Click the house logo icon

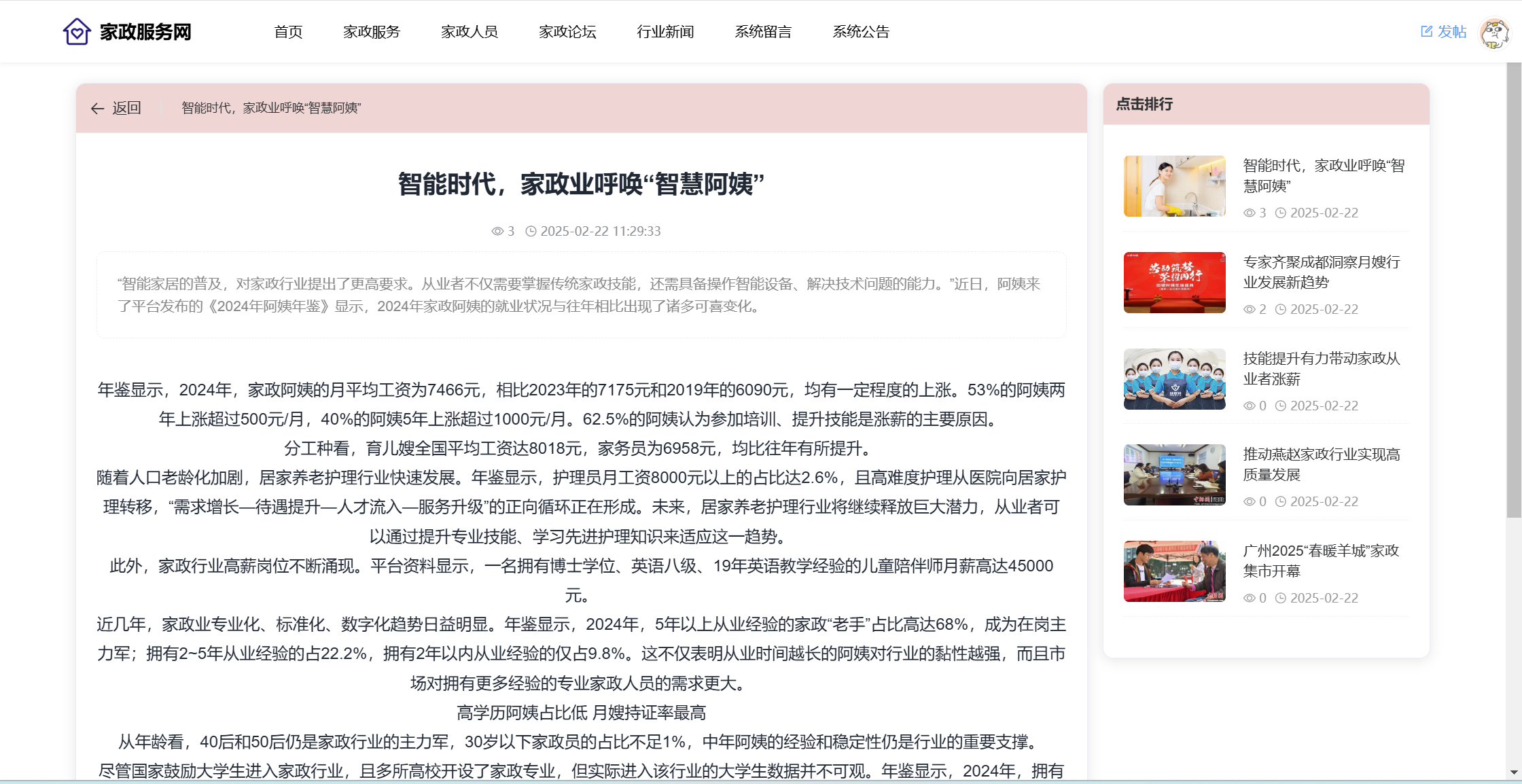[77, 31]
